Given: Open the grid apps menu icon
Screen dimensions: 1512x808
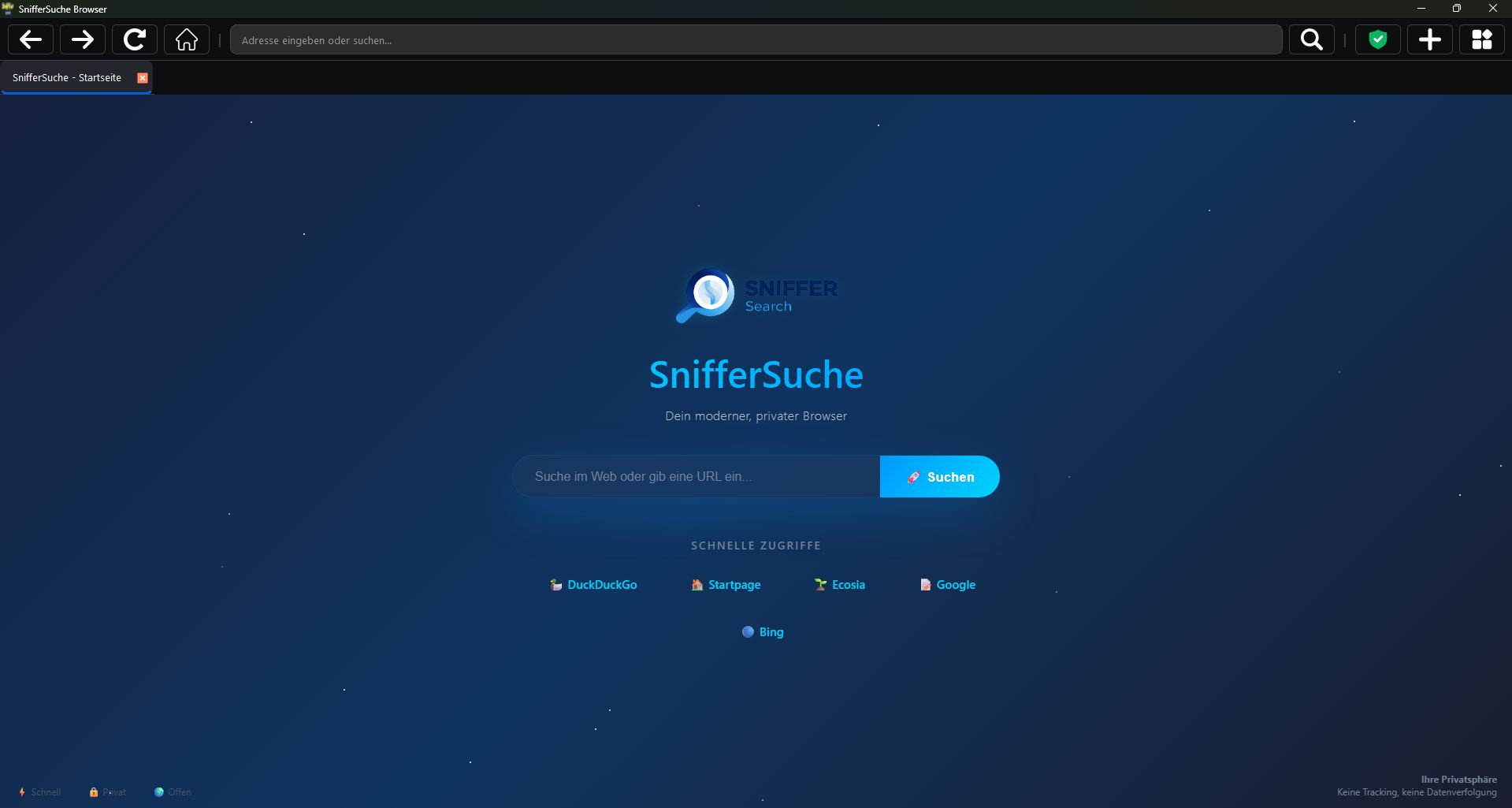Looking at the screenshot, I should point(1481,39).
